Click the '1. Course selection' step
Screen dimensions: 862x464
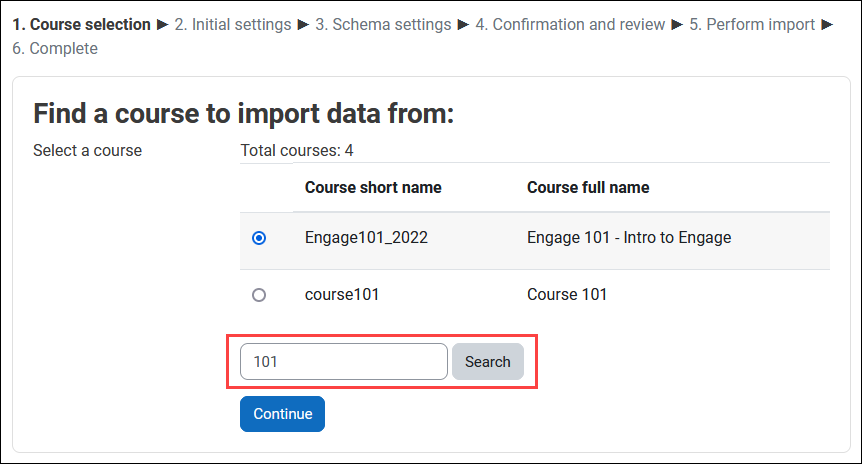point(81,25)
